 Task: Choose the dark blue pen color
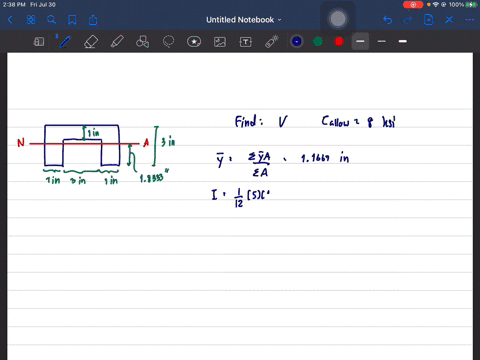(x=297, y=41)
